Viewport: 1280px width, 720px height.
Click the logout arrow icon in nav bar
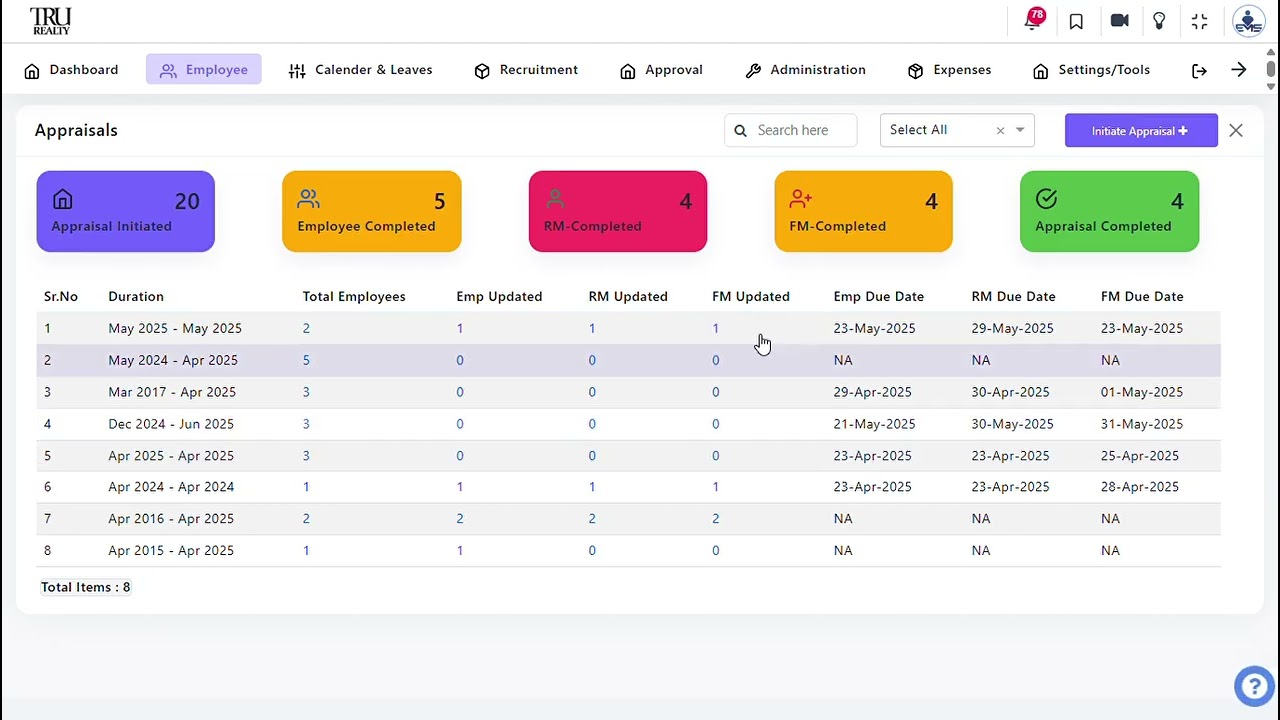pos(1199,70)
